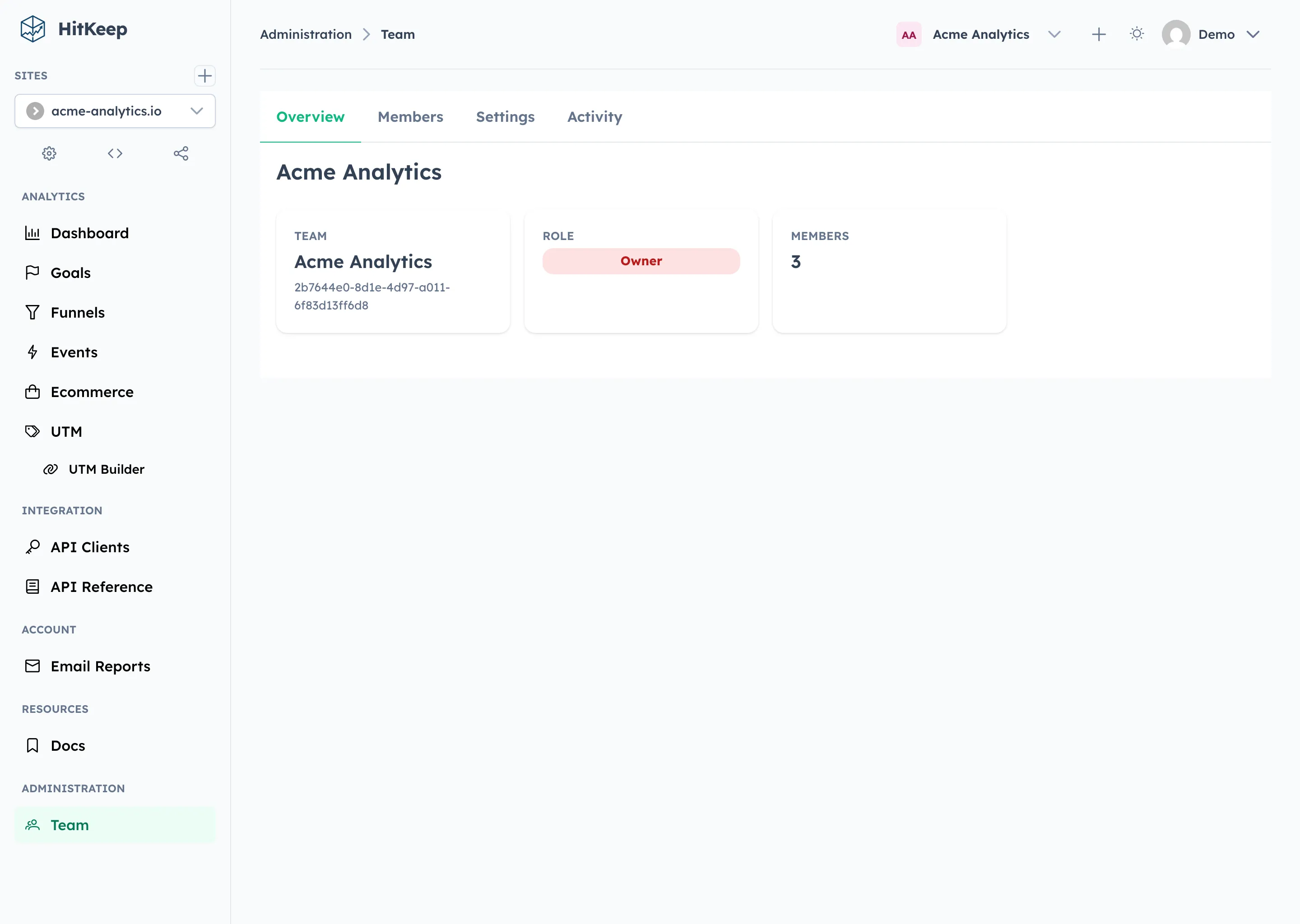Navigate to Email Reports
1300x924 pixels.
pos(100,665)
